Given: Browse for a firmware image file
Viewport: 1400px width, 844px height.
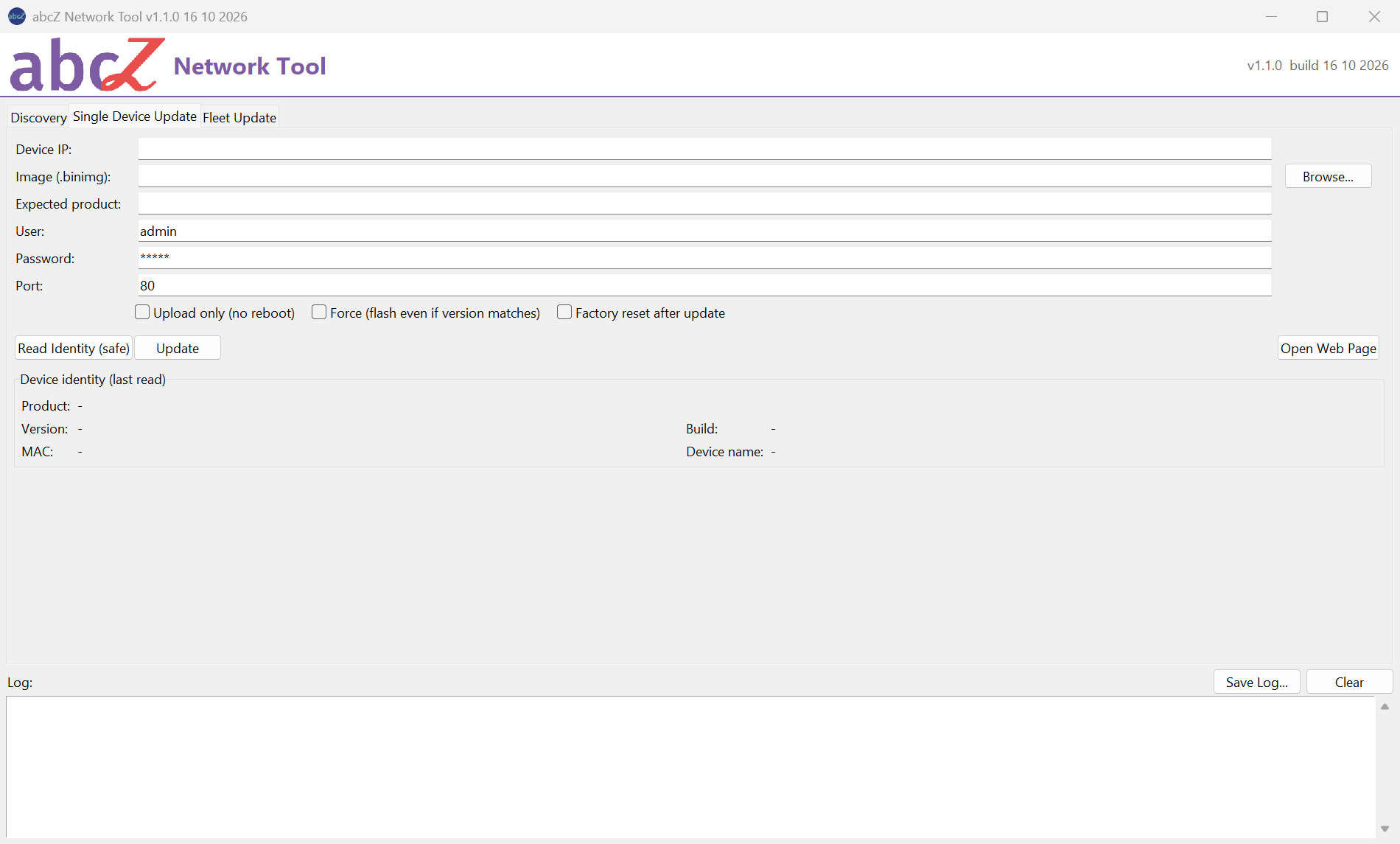Looking at the screenshot, I should 1328,176.
